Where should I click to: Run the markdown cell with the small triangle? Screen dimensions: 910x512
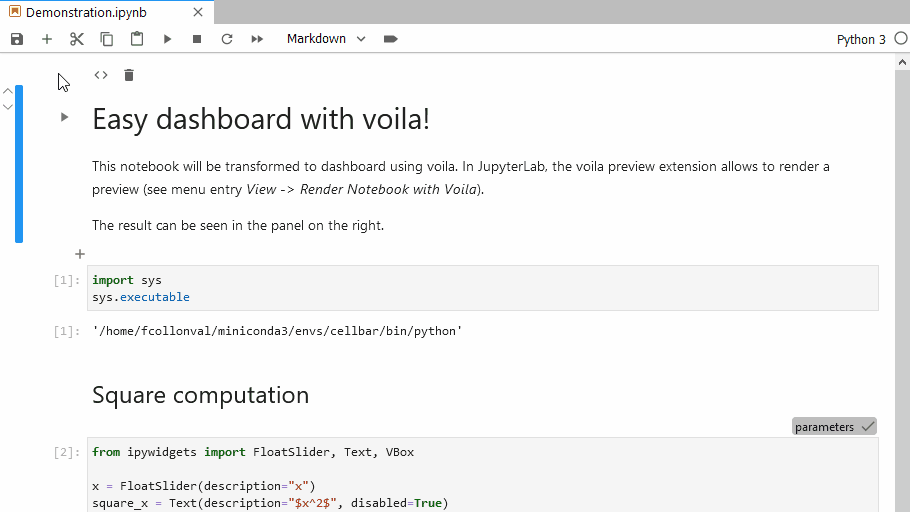(x=64, y=117)
